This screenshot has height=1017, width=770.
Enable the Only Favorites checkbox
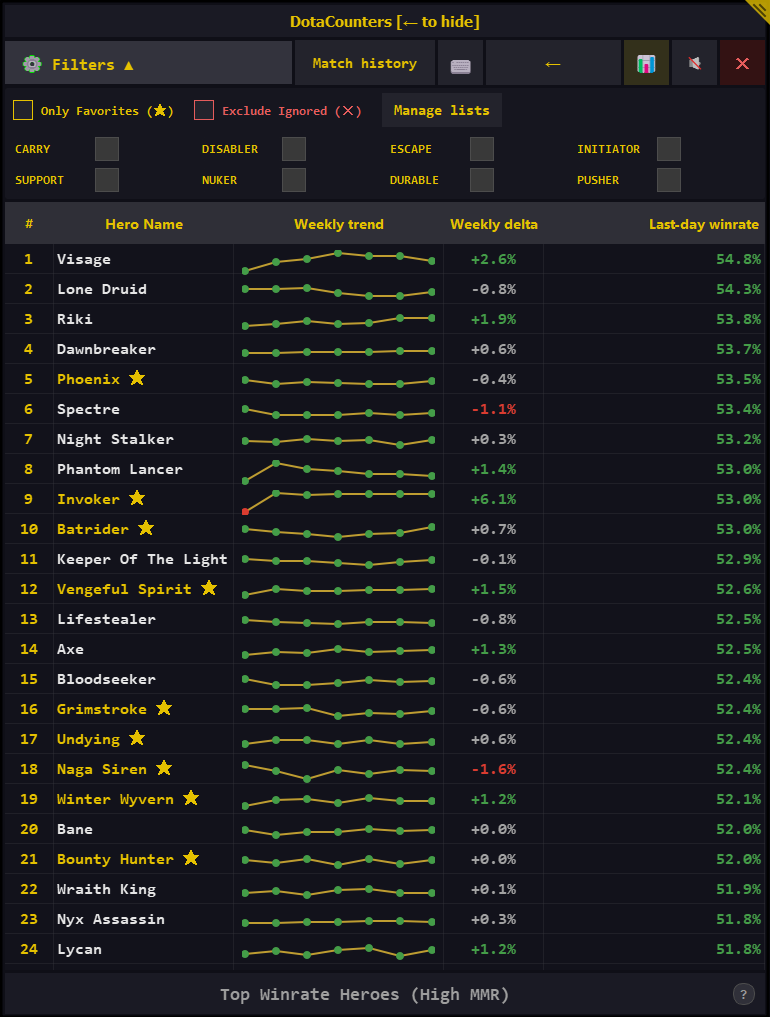point(23,111)
